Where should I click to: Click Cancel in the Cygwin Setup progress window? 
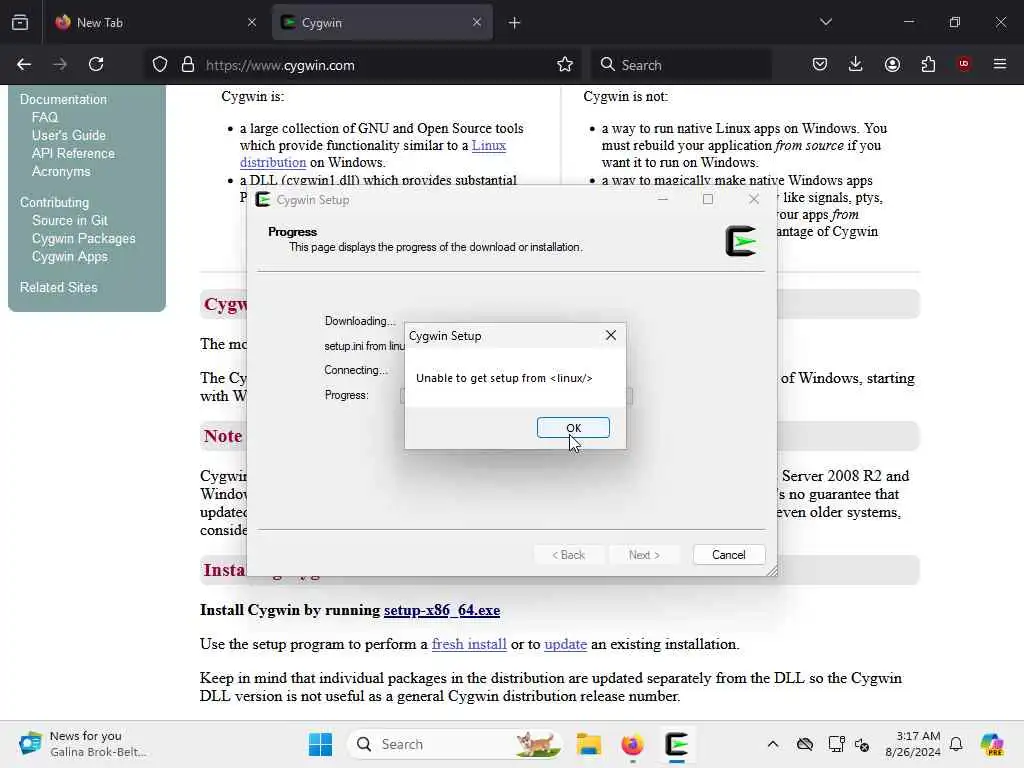[x=728, y=554]
